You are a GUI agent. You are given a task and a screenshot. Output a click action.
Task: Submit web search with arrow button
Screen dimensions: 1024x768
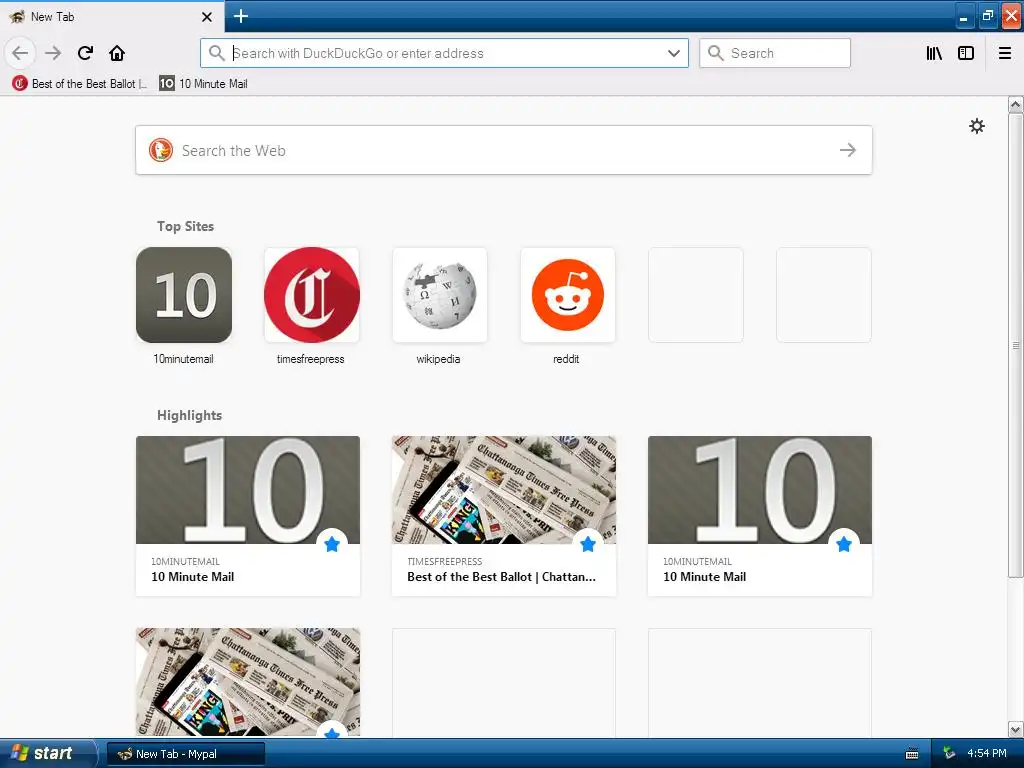848,150
